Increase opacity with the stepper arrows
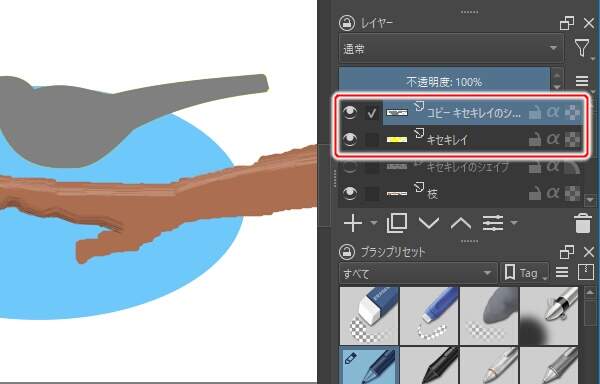 pos(556,75)
